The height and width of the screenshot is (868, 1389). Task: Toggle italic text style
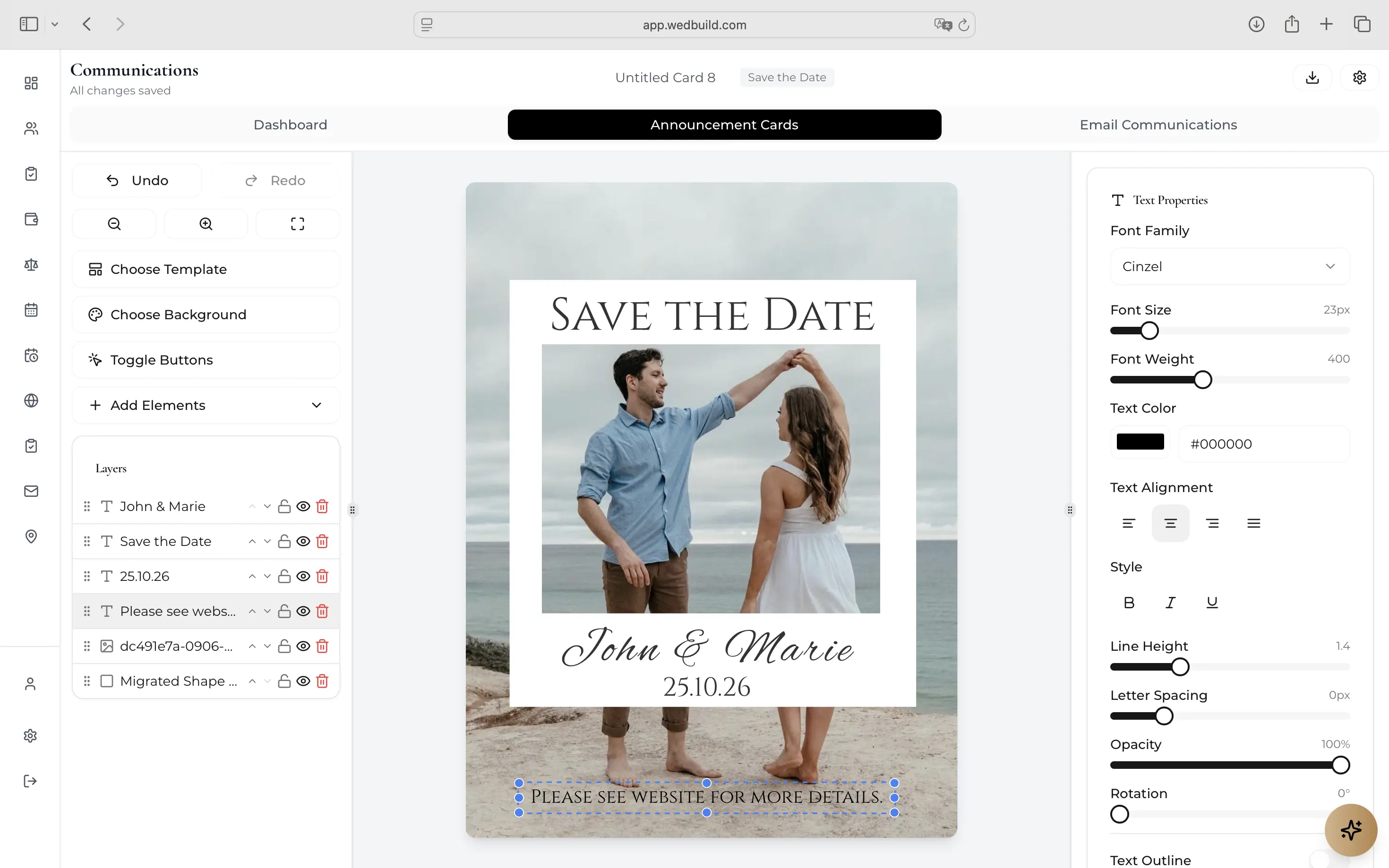[1170, 603]
